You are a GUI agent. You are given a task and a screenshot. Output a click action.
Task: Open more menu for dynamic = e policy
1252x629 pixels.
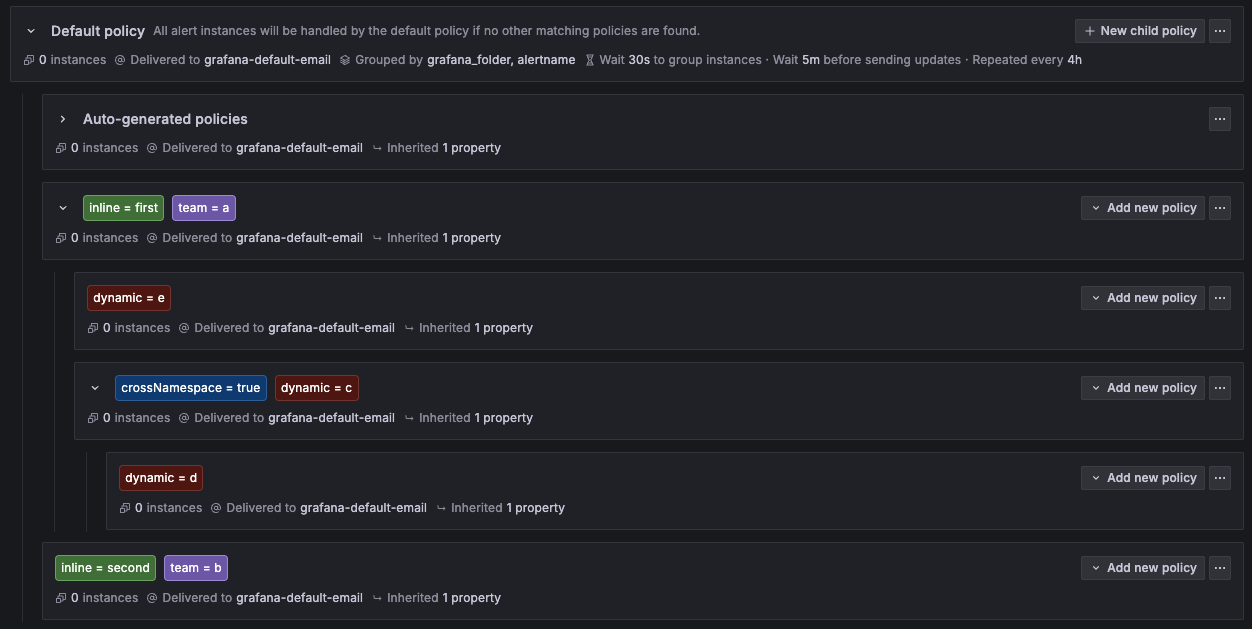(1219, 298)
